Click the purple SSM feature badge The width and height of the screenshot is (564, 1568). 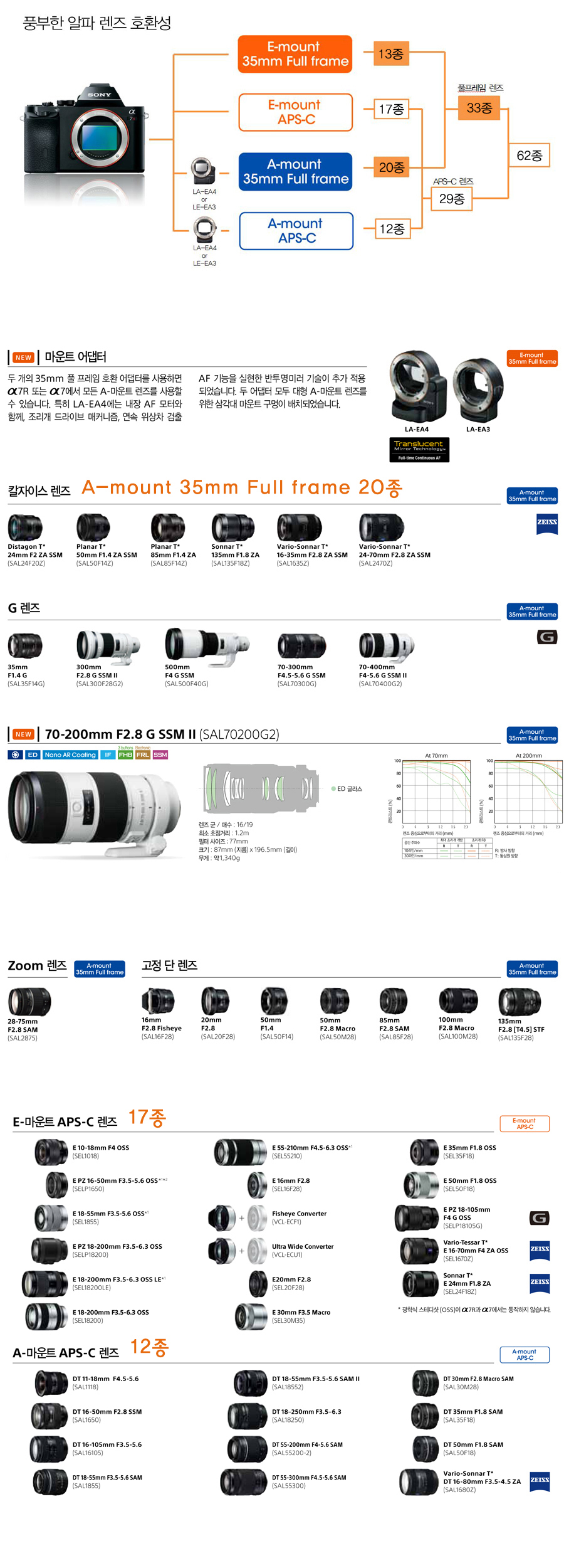pos(160,755)
